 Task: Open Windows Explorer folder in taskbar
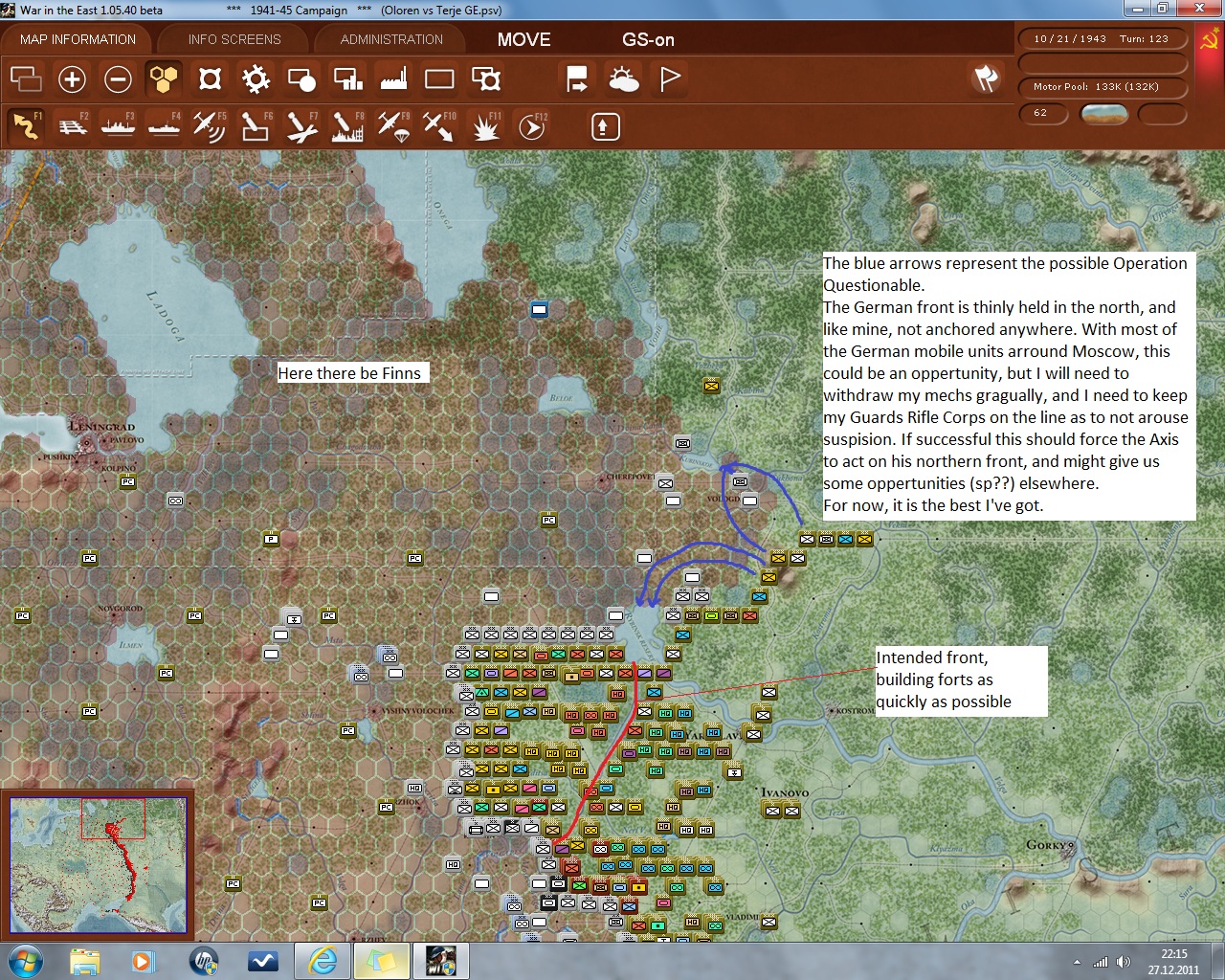(84, 961)
